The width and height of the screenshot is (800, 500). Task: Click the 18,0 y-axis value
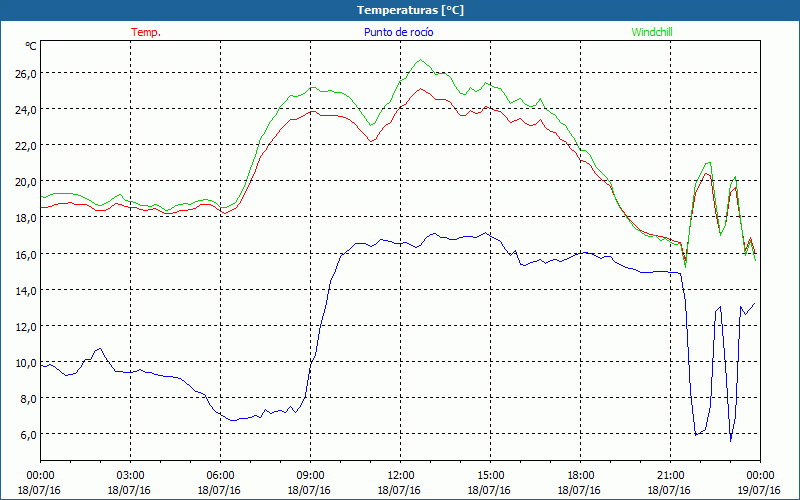click(26, 218)
